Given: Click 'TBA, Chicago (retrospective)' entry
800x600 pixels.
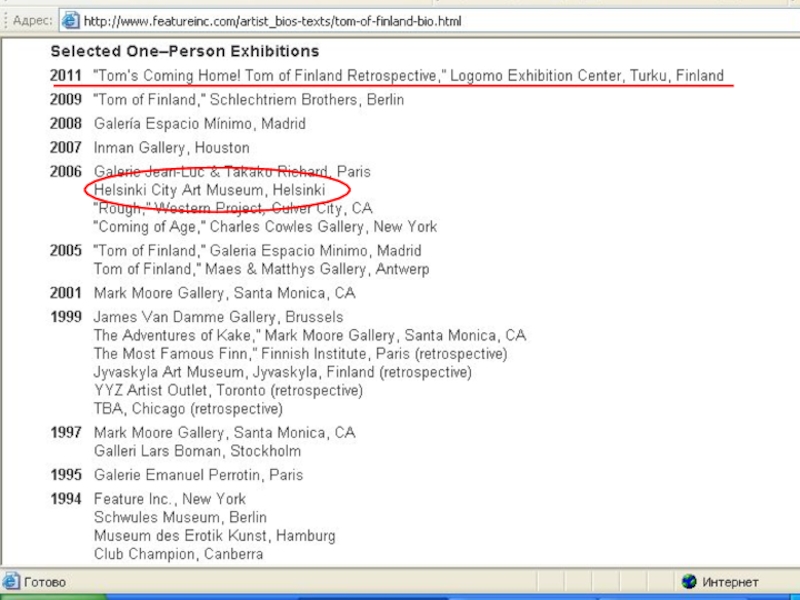Looking at the screenshot, I should coord(188,409).
